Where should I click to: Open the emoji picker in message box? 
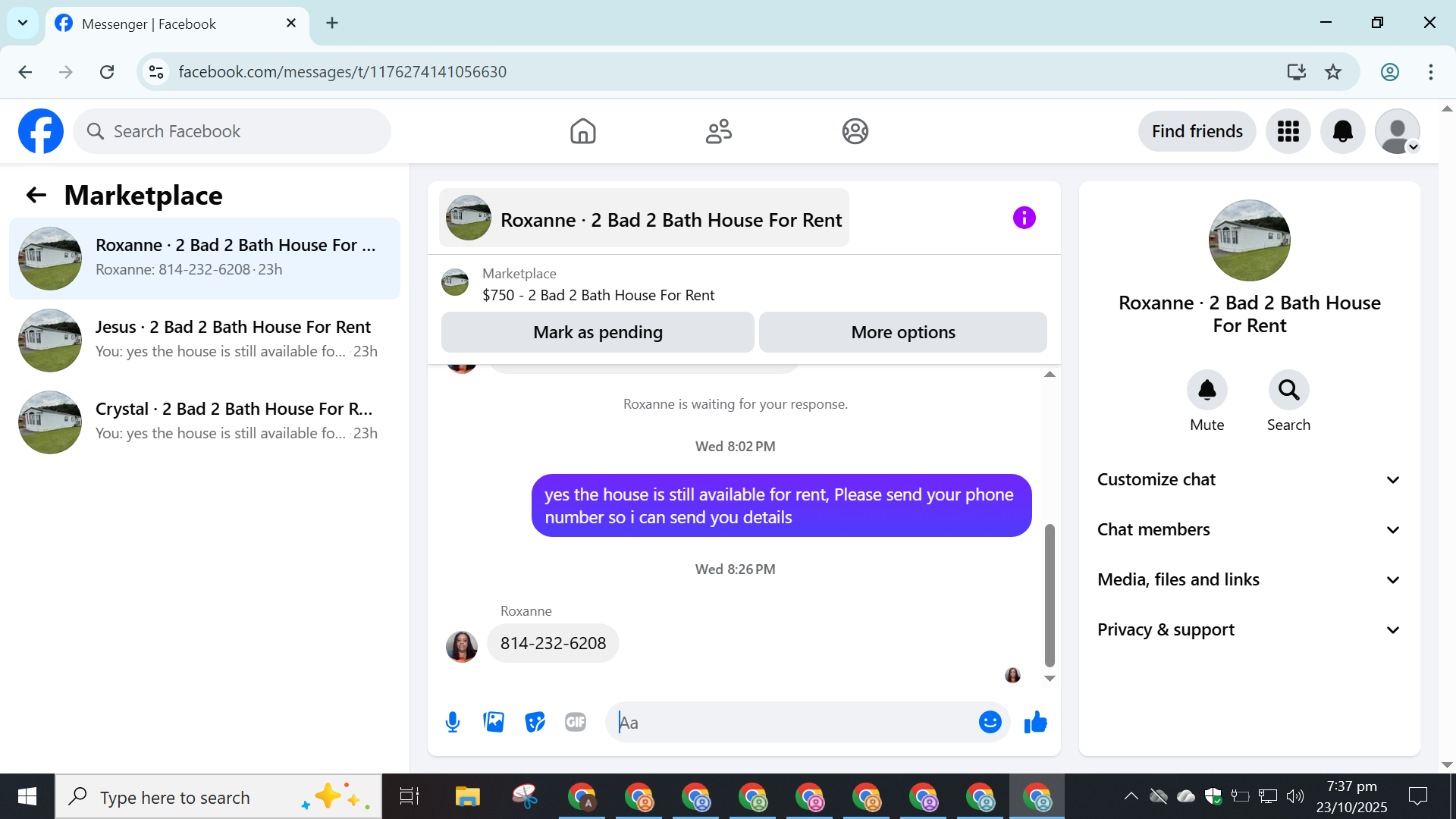tap(990, 722)
